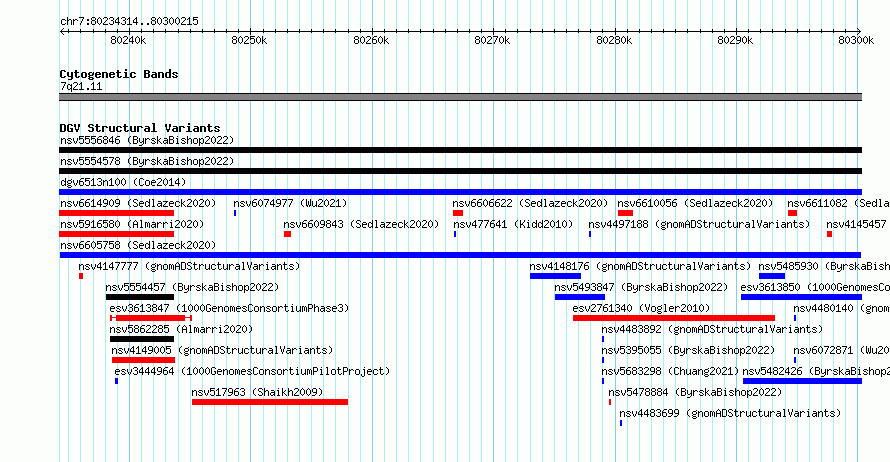Open the nsv5485930 variant label
890x462 pixels.
pyautogui.click(x=824, y=266)
